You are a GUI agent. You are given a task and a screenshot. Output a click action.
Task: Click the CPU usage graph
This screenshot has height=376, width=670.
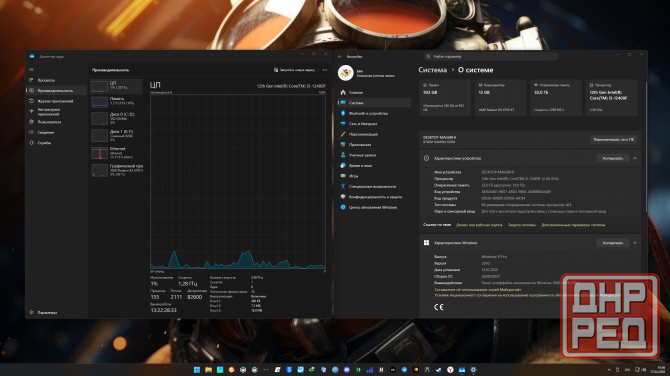tap(238, 181)
